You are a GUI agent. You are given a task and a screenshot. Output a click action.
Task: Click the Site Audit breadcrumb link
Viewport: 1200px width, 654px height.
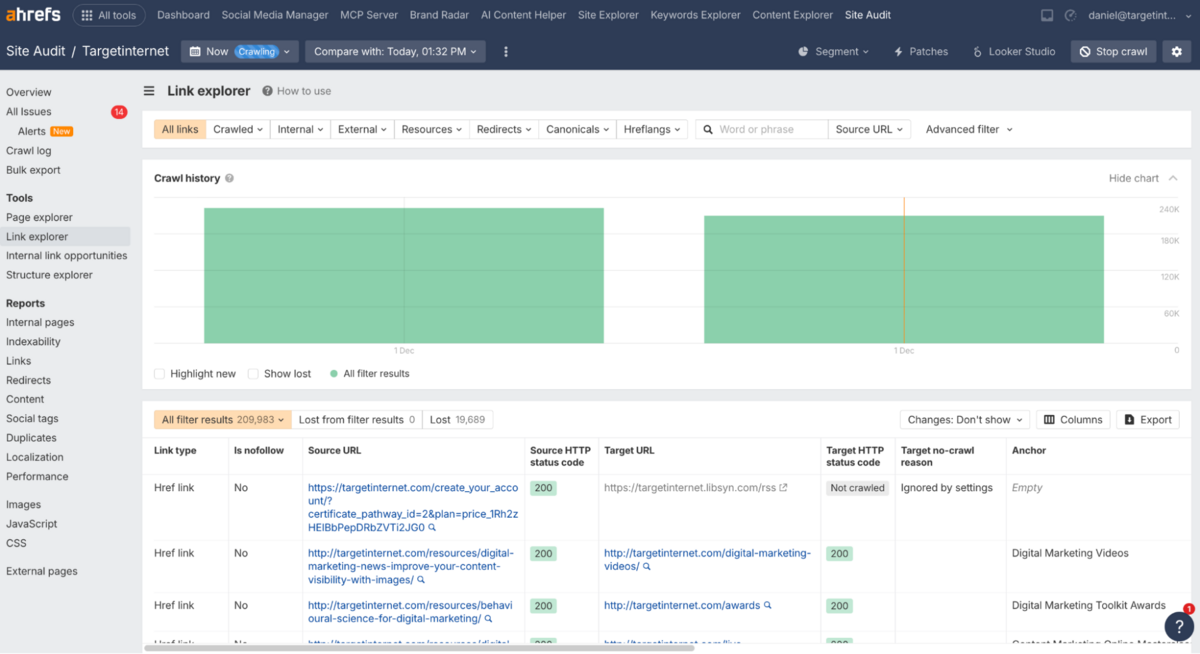(x=35, y=51)
